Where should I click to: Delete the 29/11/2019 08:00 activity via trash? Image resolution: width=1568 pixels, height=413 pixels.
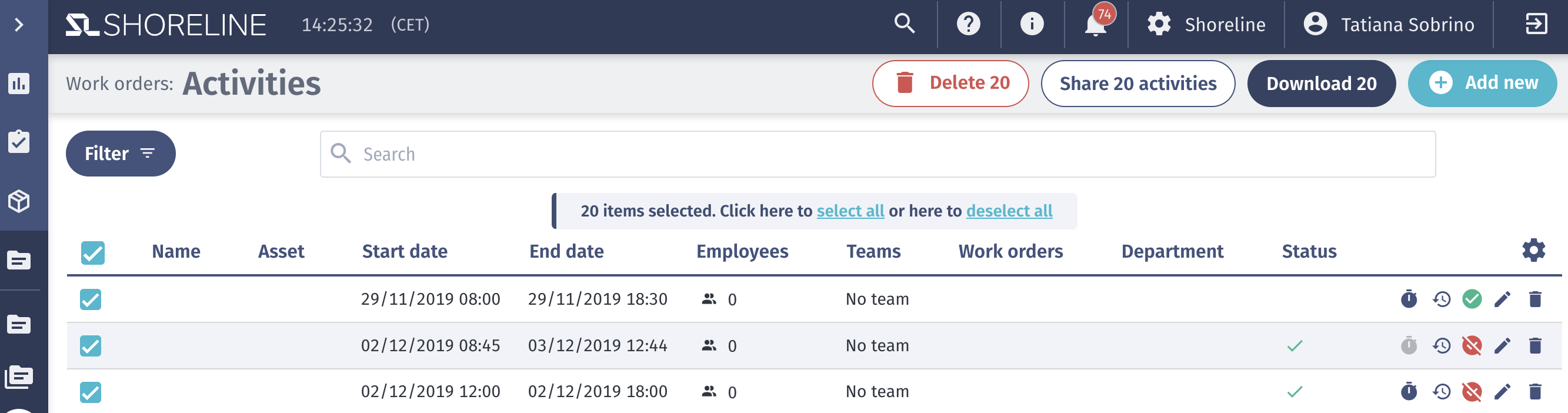click(1534, 299)
